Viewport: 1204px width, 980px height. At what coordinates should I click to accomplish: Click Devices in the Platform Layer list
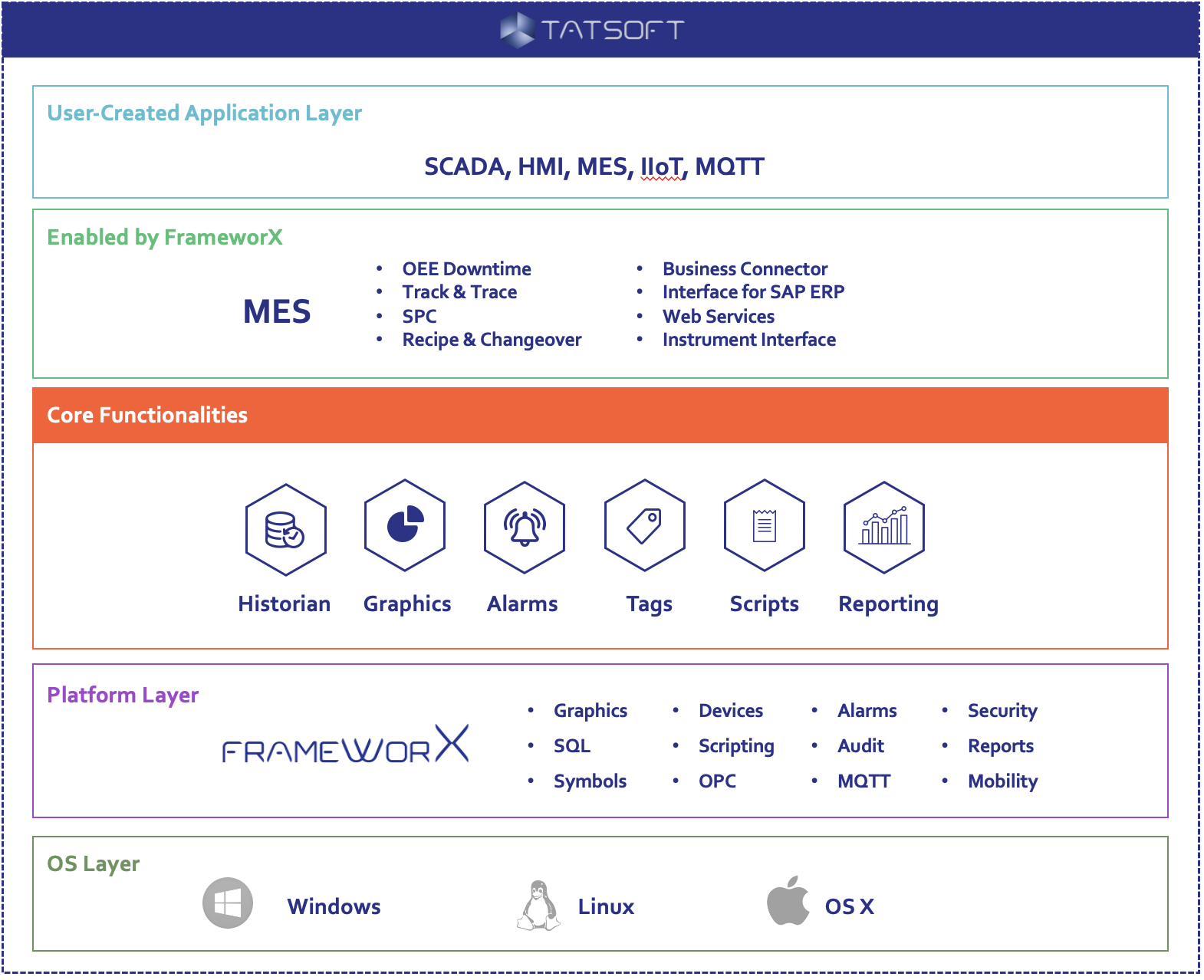click(731, 711)
